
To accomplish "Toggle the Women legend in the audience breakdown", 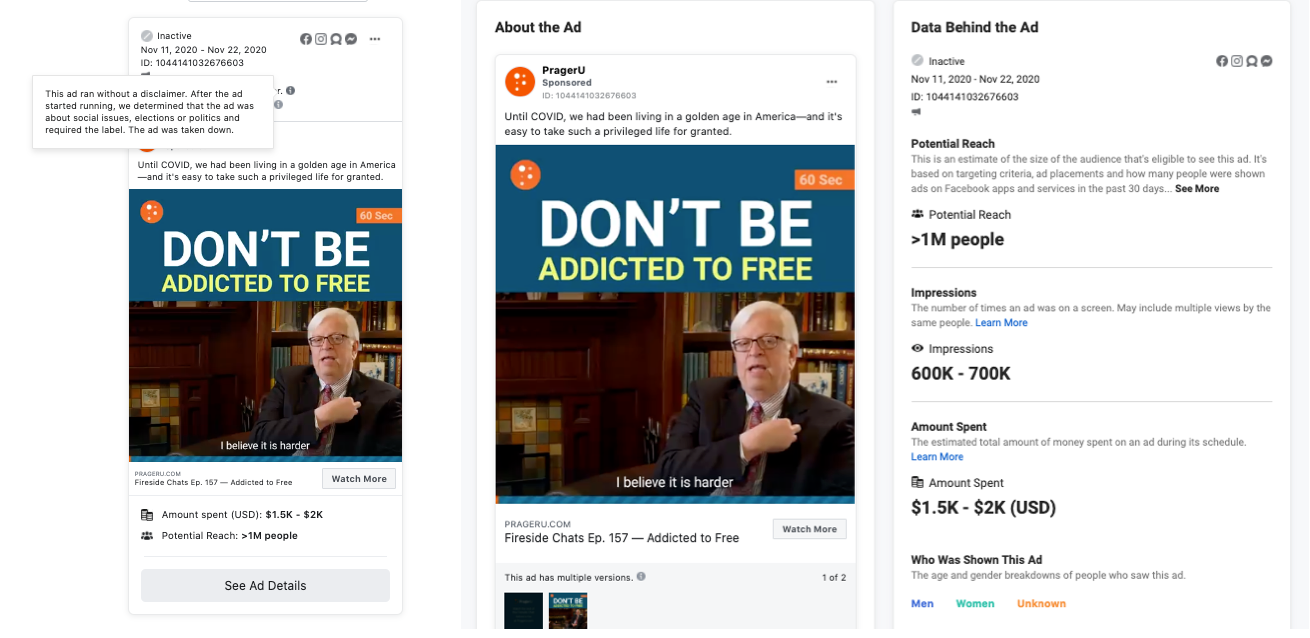I will point(974,604).
